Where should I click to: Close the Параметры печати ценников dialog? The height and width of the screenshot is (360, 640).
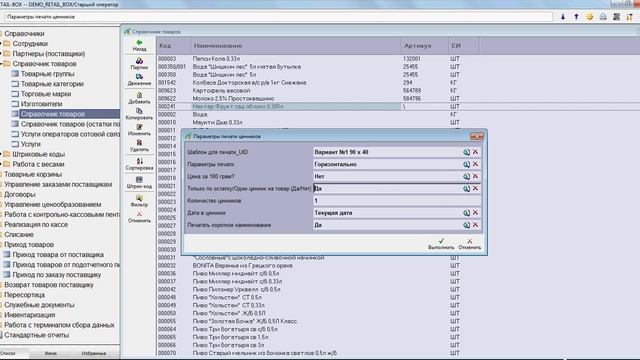point(476,136)
